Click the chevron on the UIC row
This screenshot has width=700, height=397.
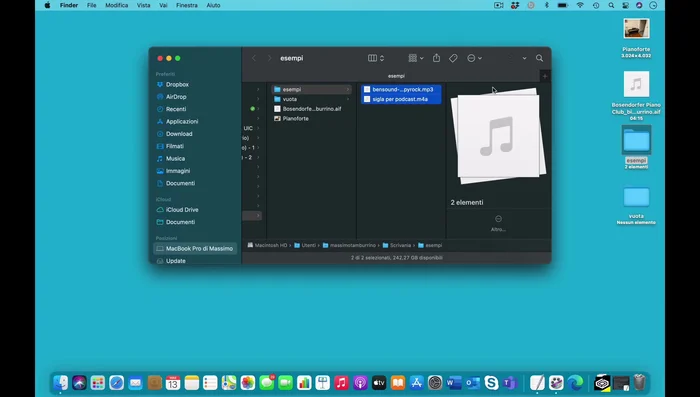[x=258, y=128]
